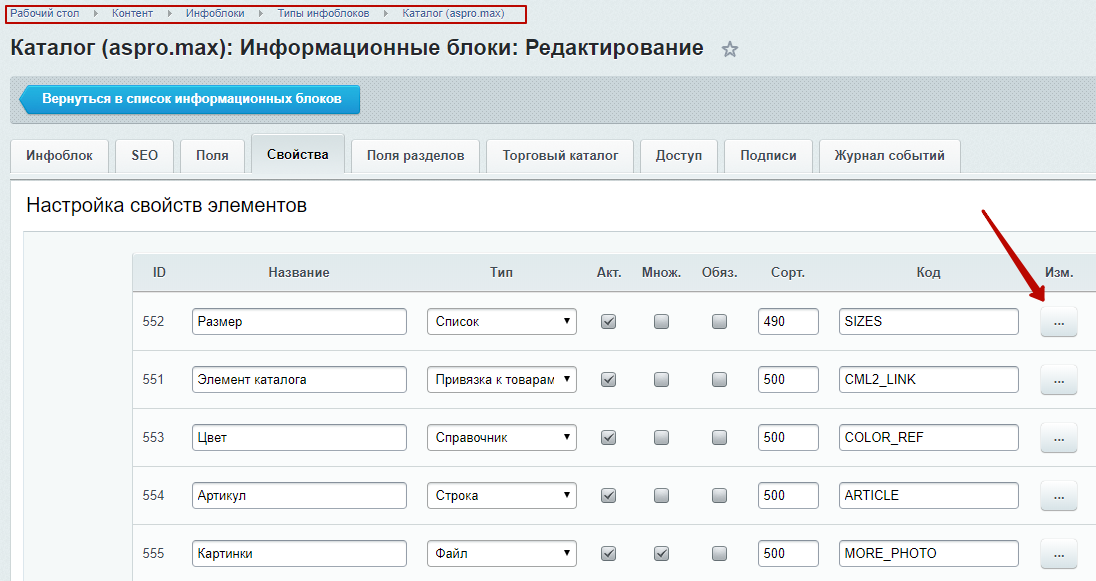Select ID cell 555
1096x581 pixels.
click(153, 554)
